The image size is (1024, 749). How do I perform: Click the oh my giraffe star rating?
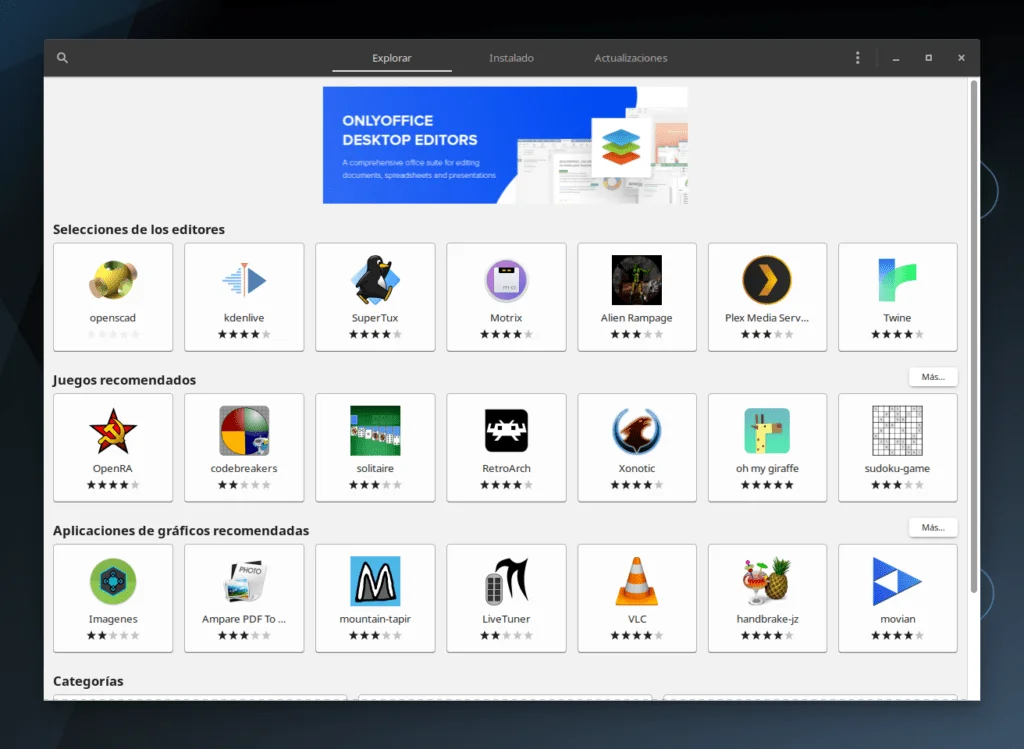[x=767, y=485]
